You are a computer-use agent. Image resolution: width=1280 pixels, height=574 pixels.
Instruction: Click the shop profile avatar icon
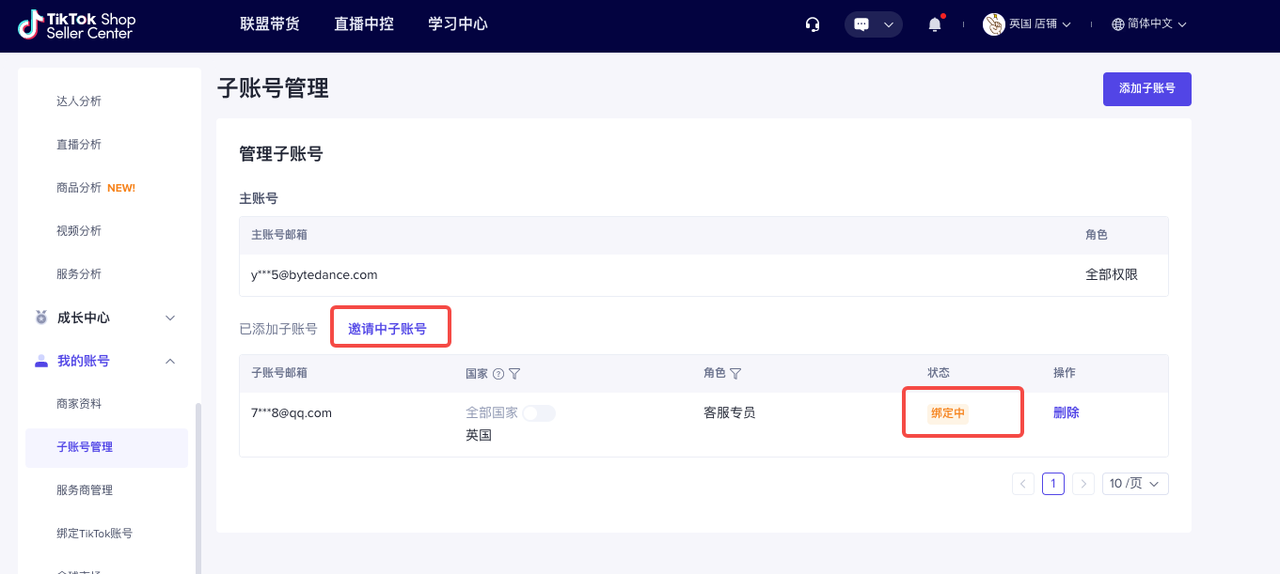993,25
